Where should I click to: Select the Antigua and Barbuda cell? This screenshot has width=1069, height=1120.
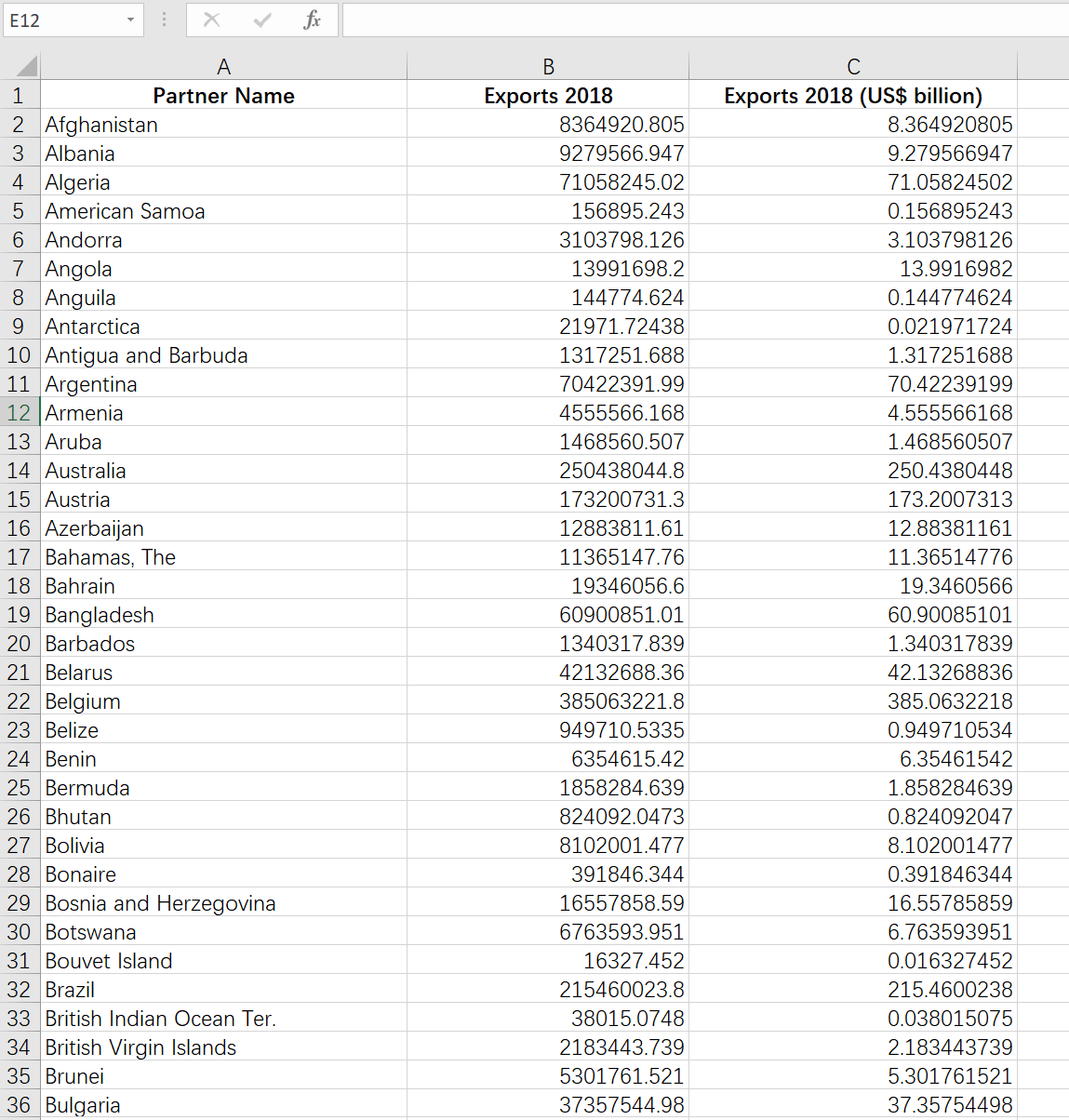pos(223,354)
